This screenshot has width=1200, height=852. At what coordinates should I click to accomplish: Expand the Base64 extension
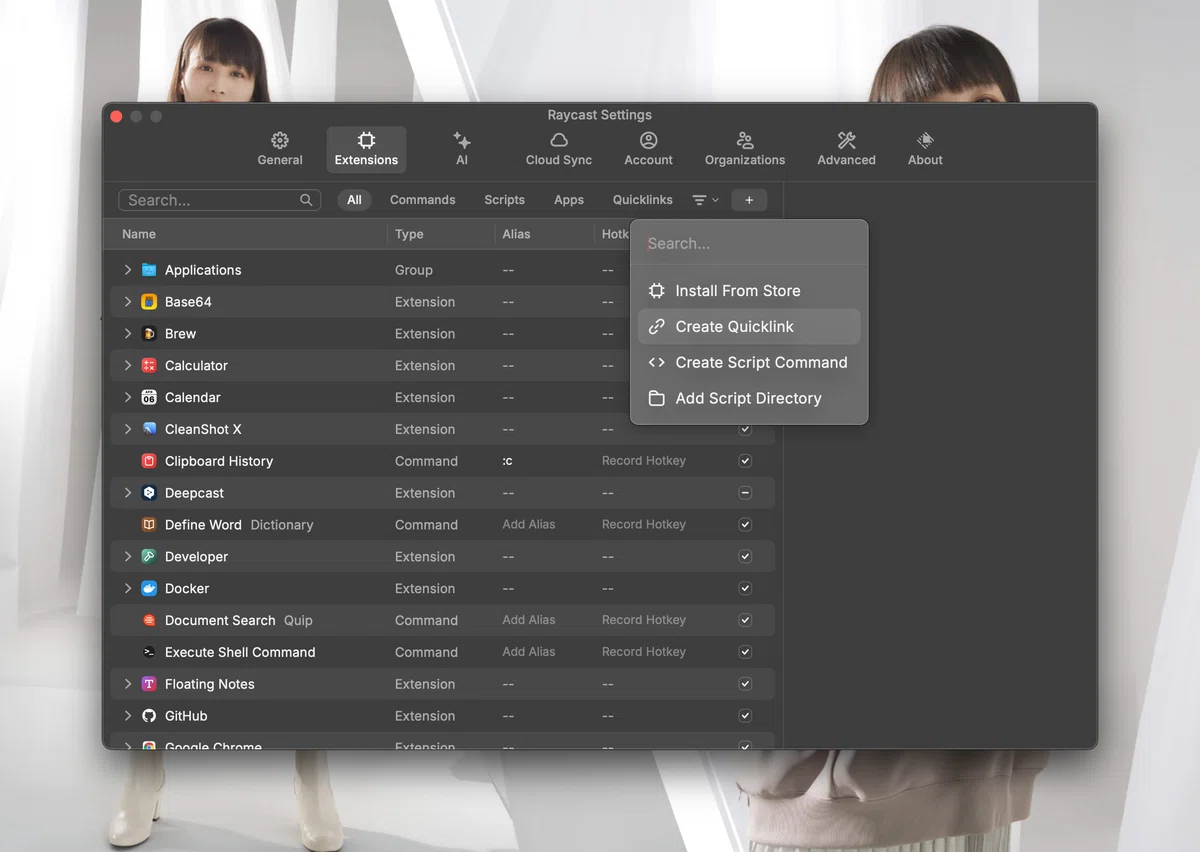click(x=128, y=302)
